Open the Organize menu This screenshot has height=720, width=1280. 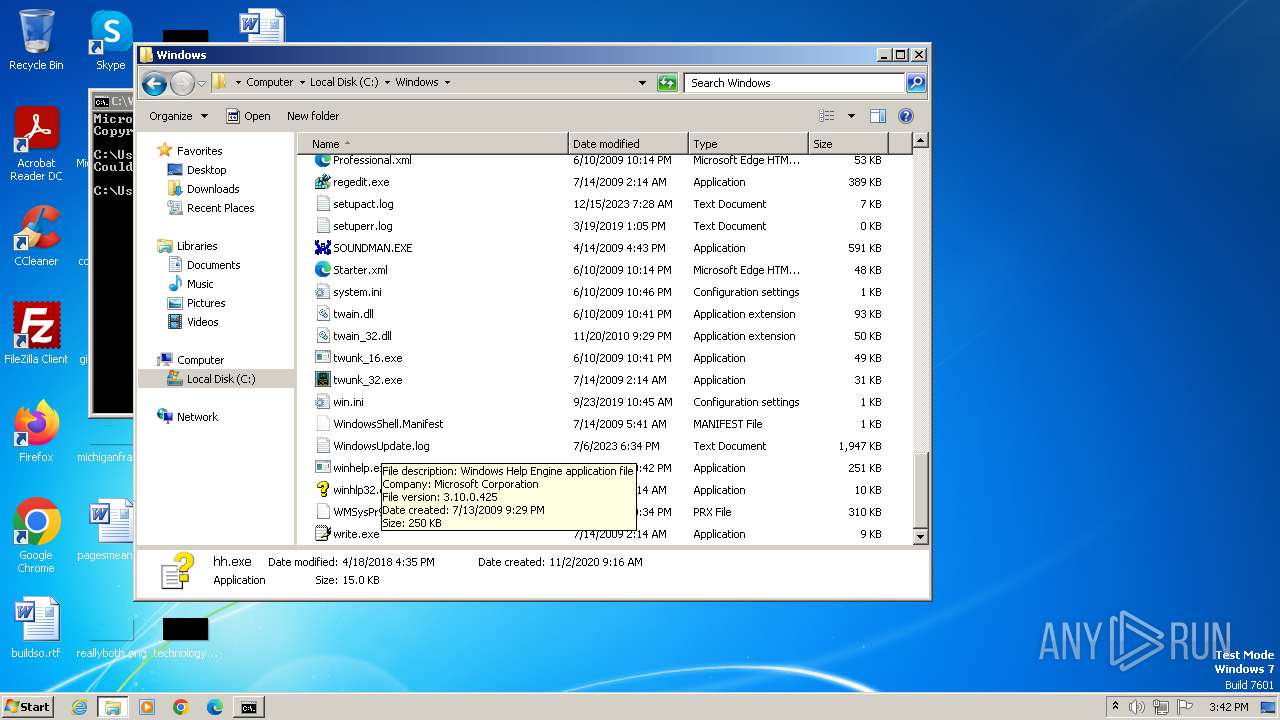[178, 116]
